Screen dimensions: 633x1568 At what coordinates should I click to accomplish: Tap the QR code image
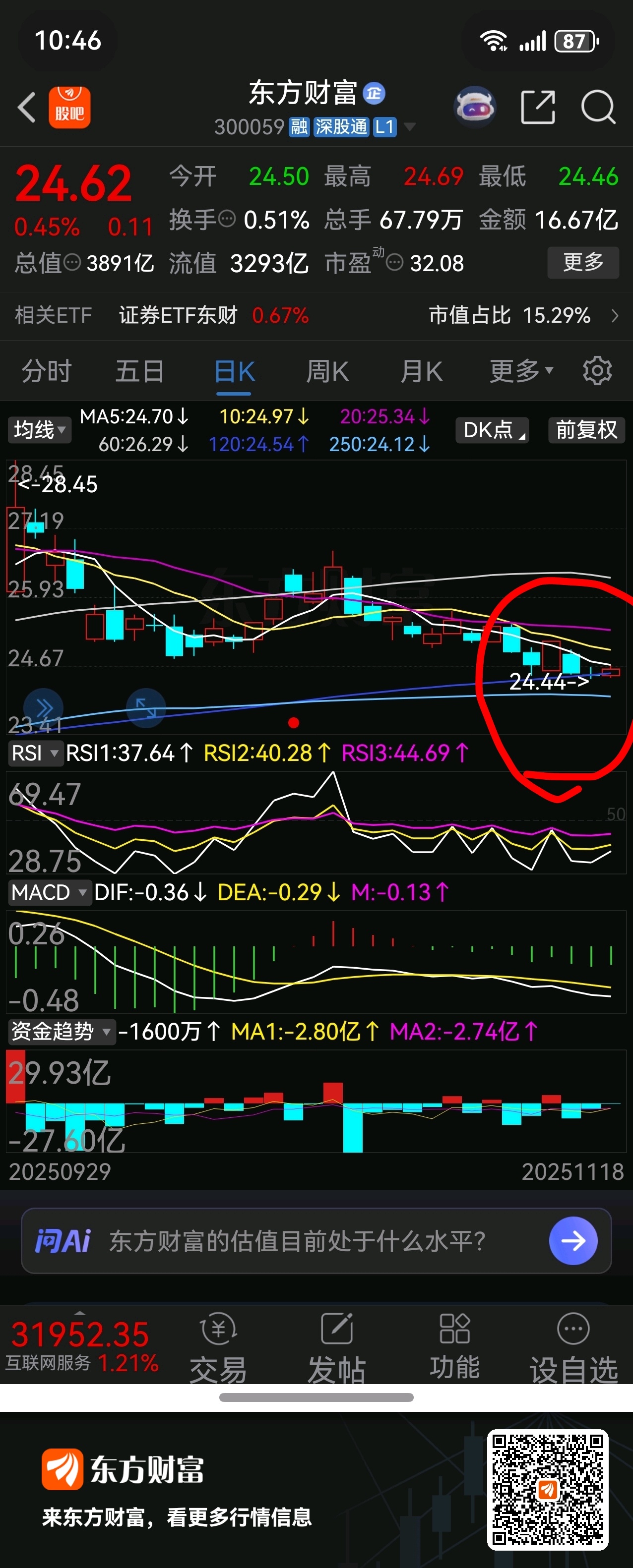(x=548, y=1489)
